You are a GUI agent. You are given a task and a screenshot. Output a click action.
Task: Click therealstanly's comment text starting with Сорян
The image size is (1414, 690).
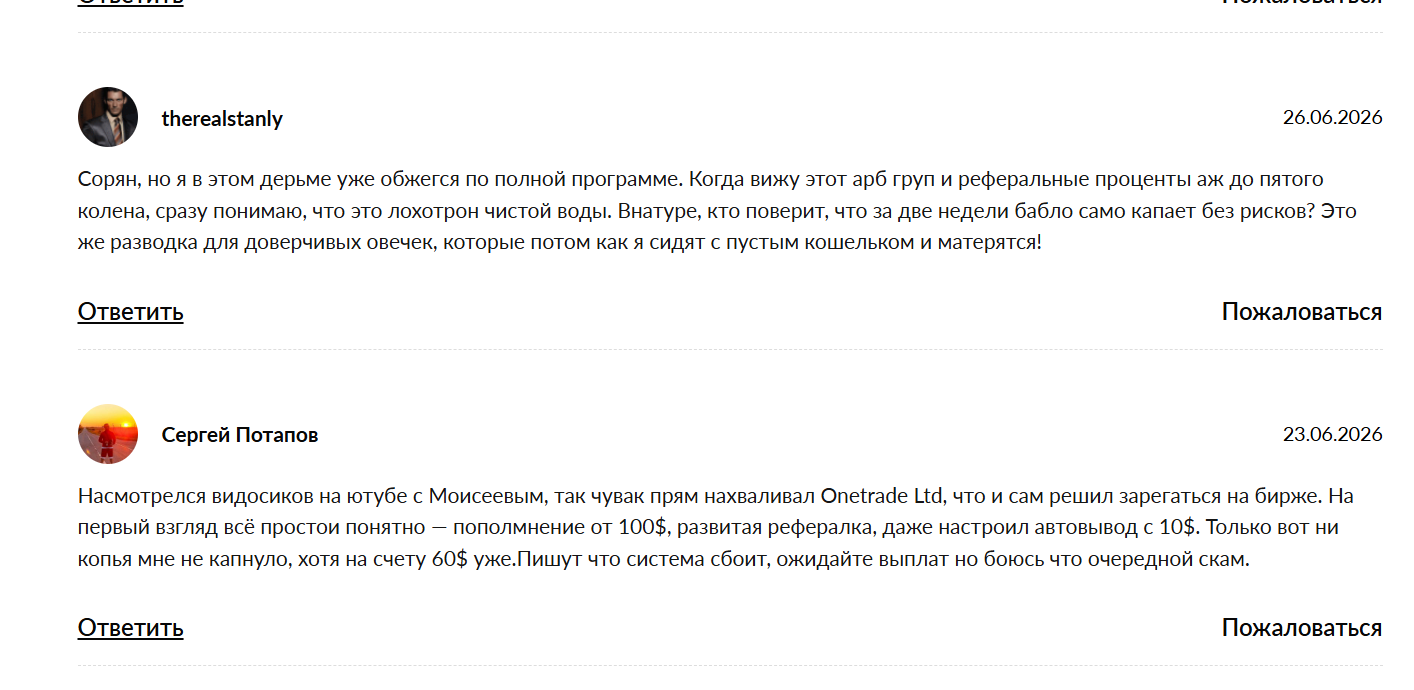[717, 211]
